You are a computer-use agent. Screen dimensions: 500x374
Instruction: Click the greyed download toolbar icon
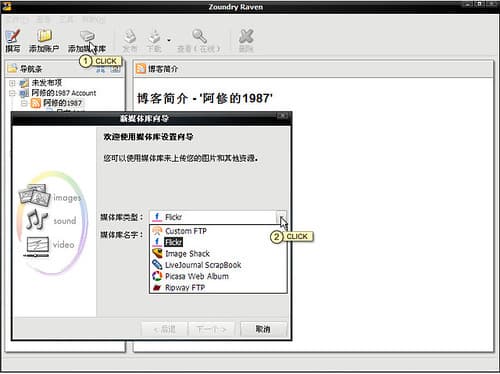coord(154,36)
